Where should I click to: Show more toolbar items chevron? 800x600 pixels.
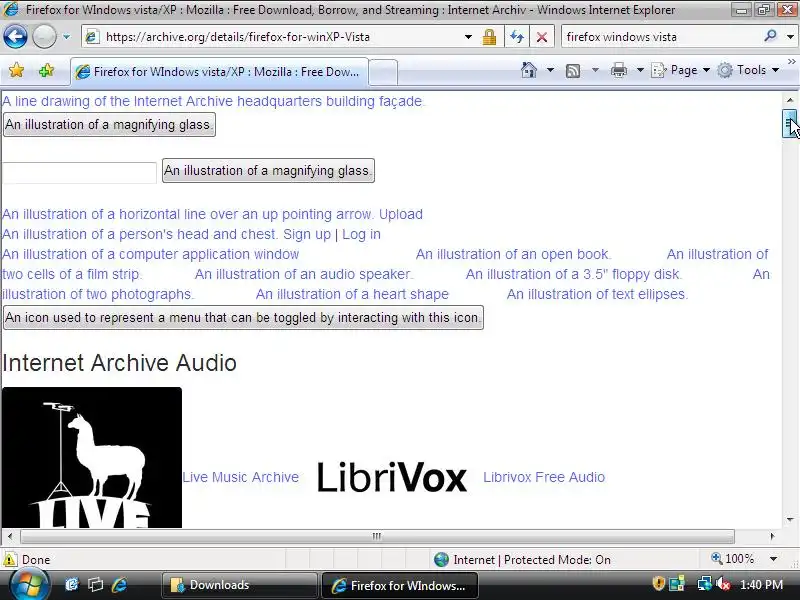point(791,61)
